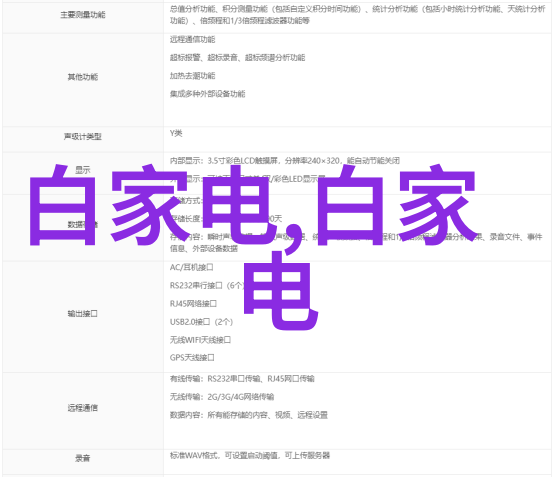Image resolution: width=554 pixels, height=477 pixels.
Task: Select the USB2.0接口 (2个) entry
Action: [201, 322]
